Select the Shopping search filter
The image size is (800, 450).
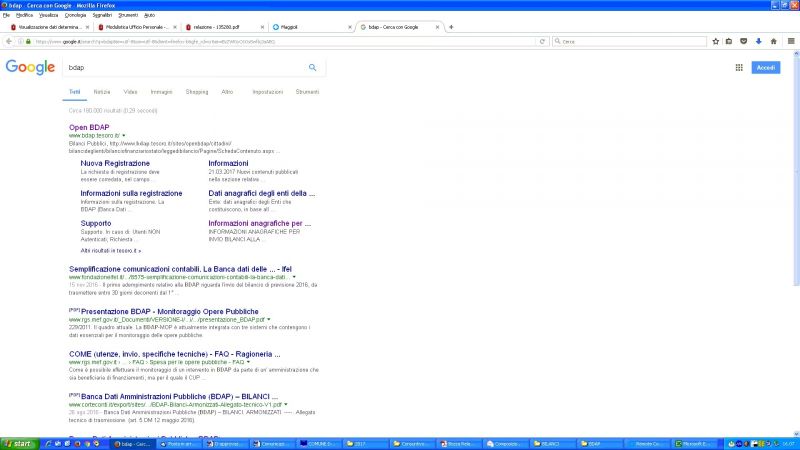click(x=197, y=92)
